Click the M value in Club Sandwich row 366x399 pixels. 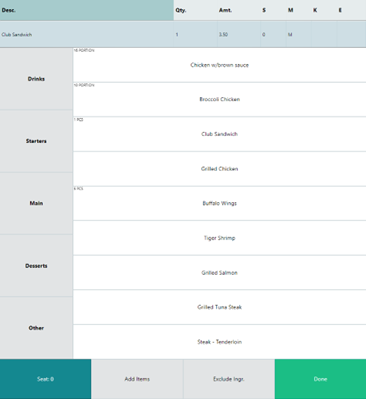coord(290,35)
